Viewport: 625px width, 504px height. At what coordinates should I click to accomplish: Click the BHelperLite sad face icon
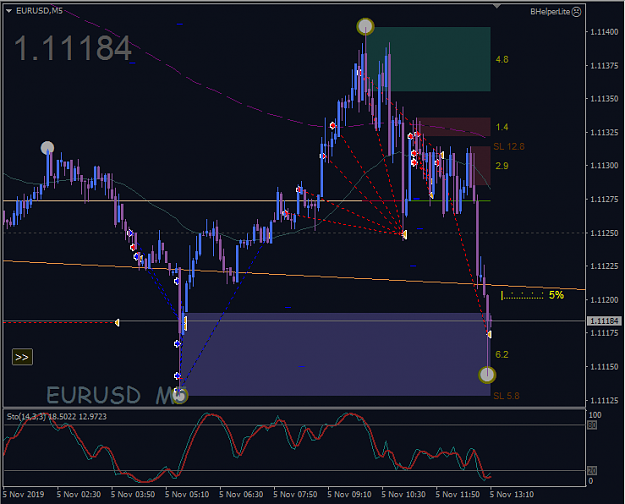(576, 12)
